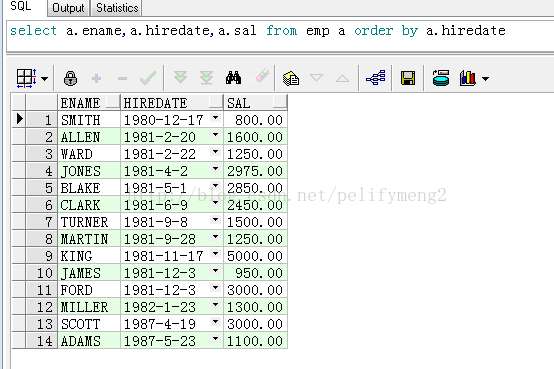Click the salary cell 5000.00
The height and width of the screenshot is (369, 554).
coord(256,256)
